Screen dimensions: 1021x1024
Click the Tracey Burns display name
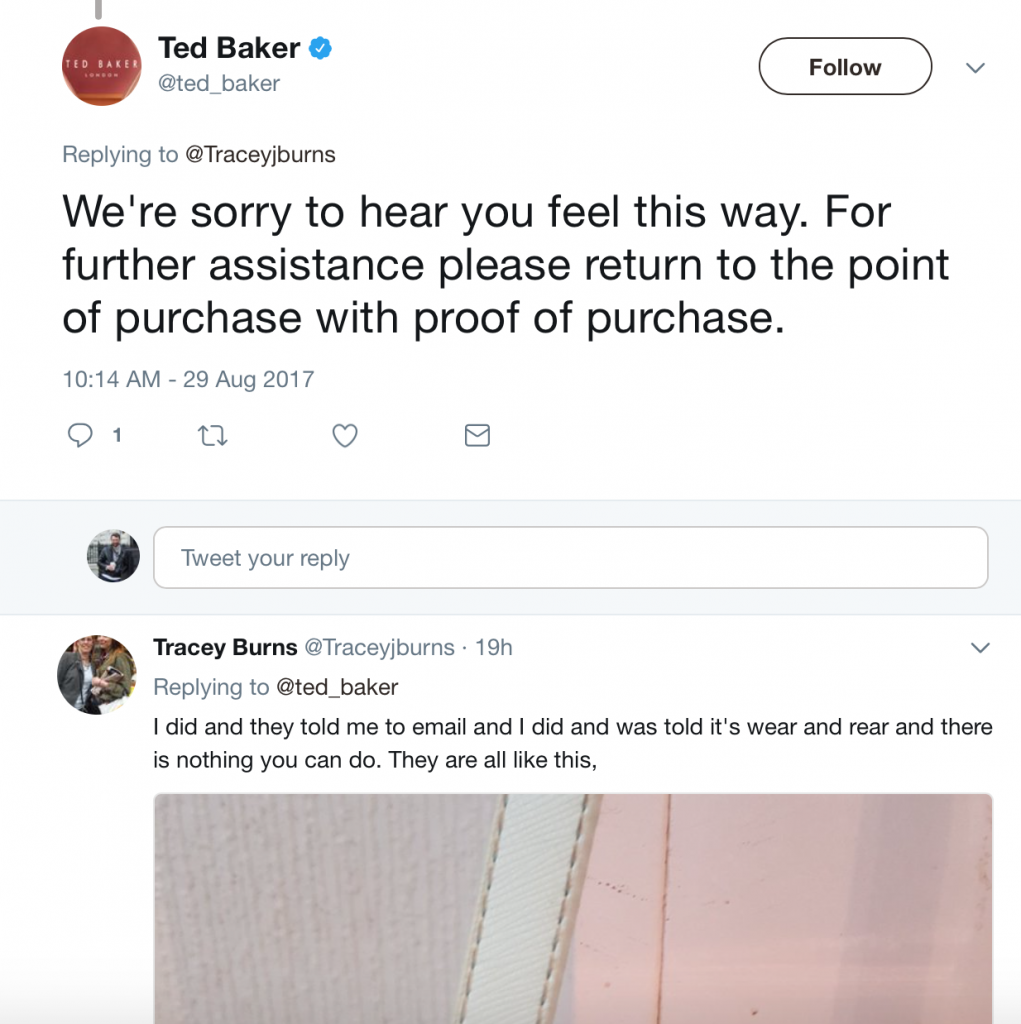point(225,647)
